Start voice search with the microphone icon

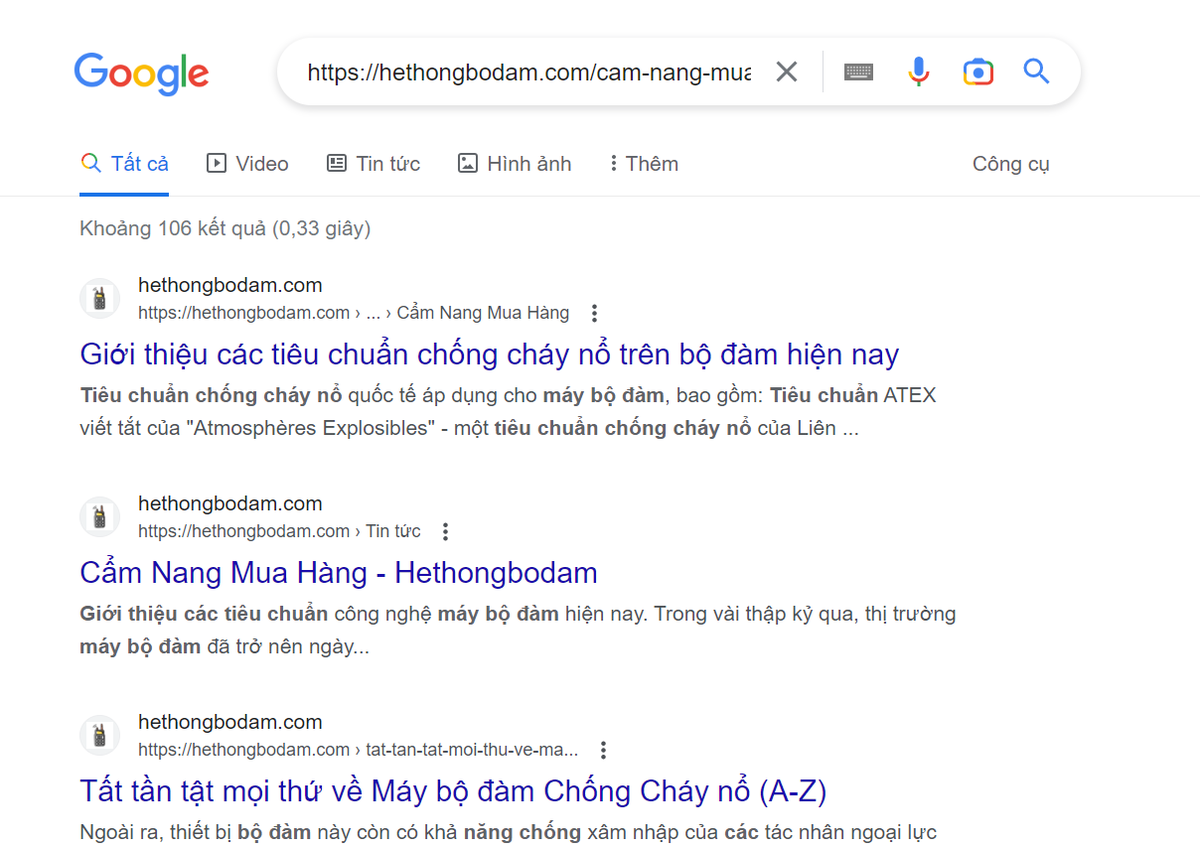point(918,72)
